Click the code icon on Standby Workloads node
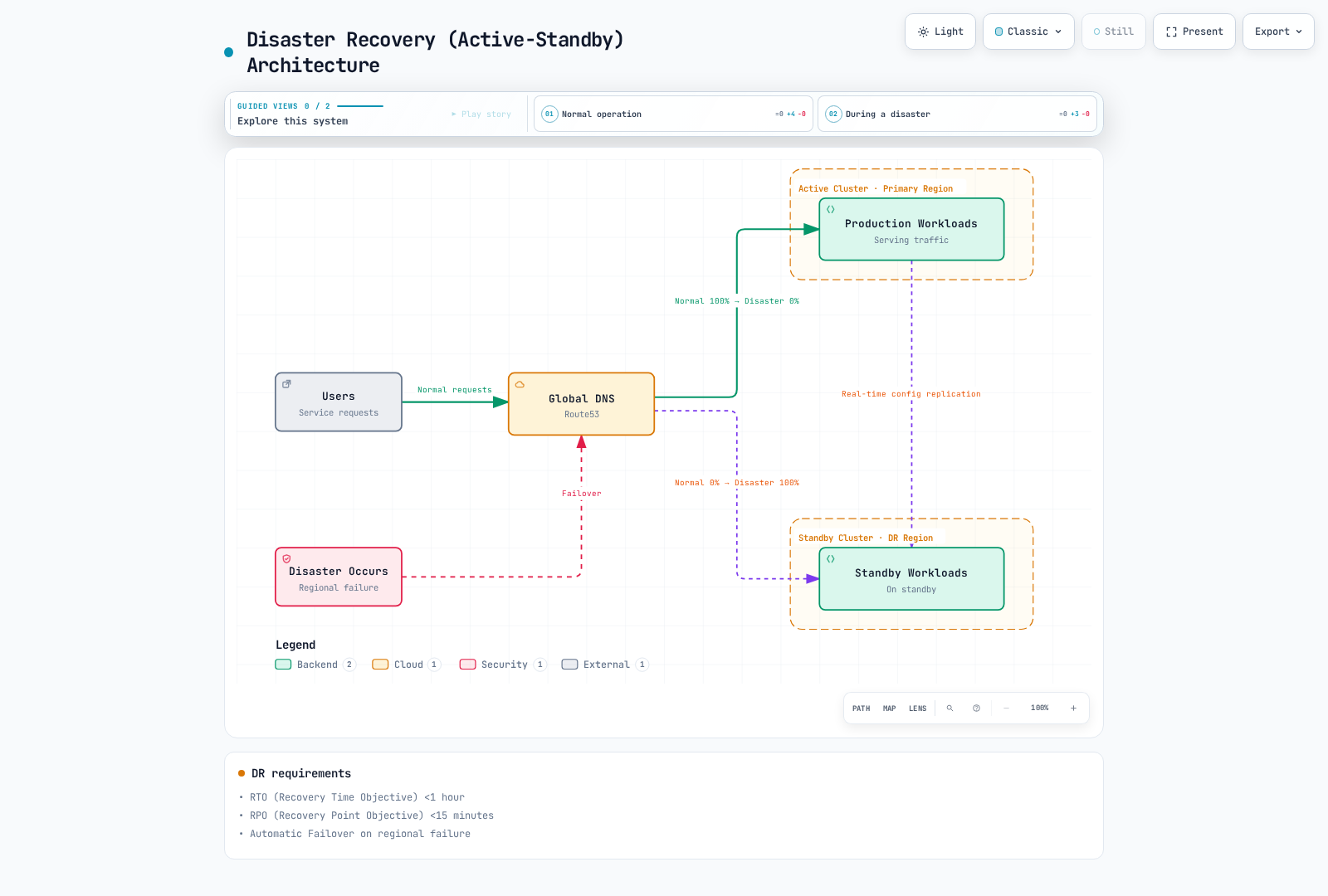 coord(831,559)
